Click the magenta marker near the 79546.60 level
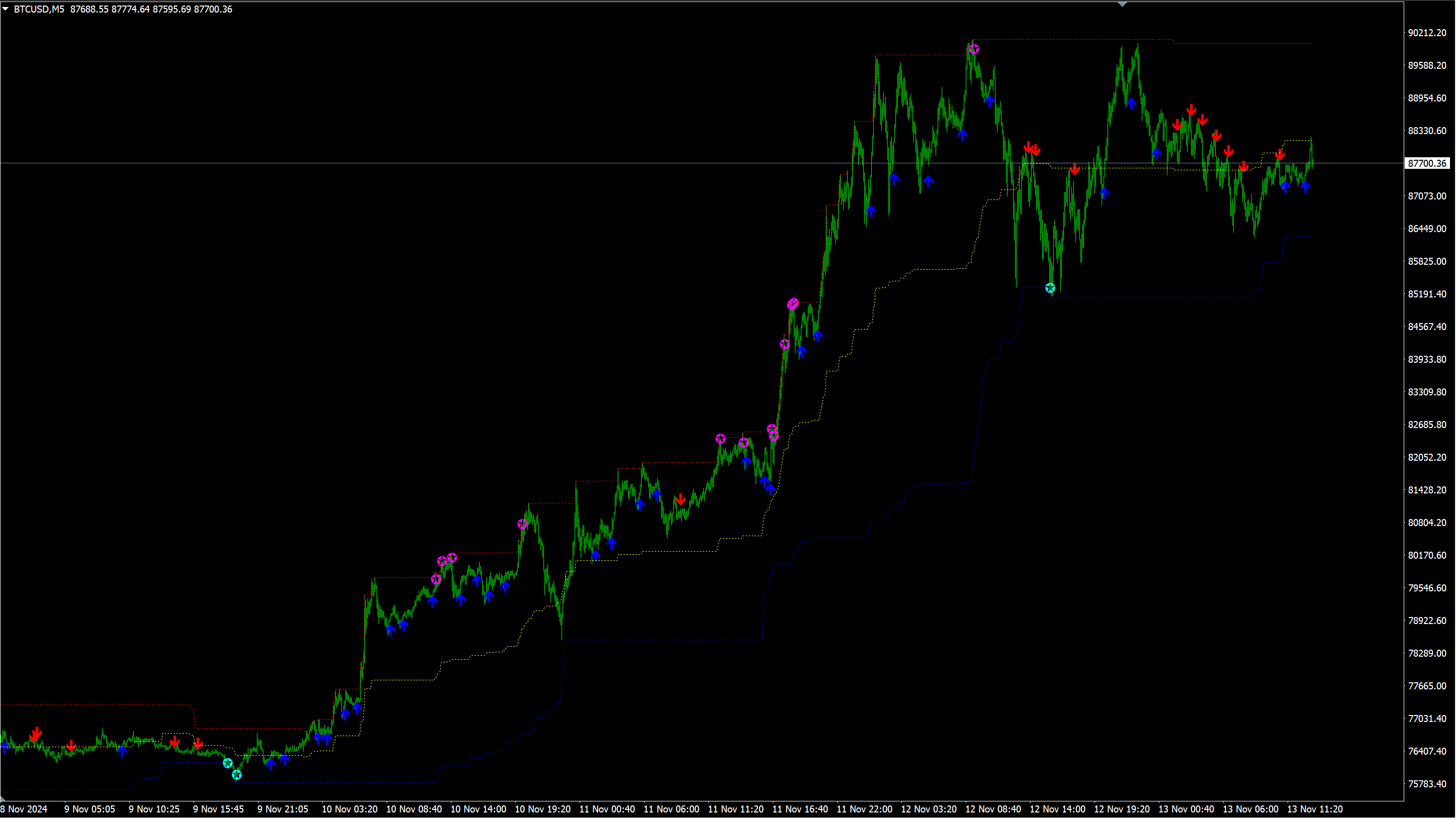Screen dimensions: 1456x818 click(436, 579)
